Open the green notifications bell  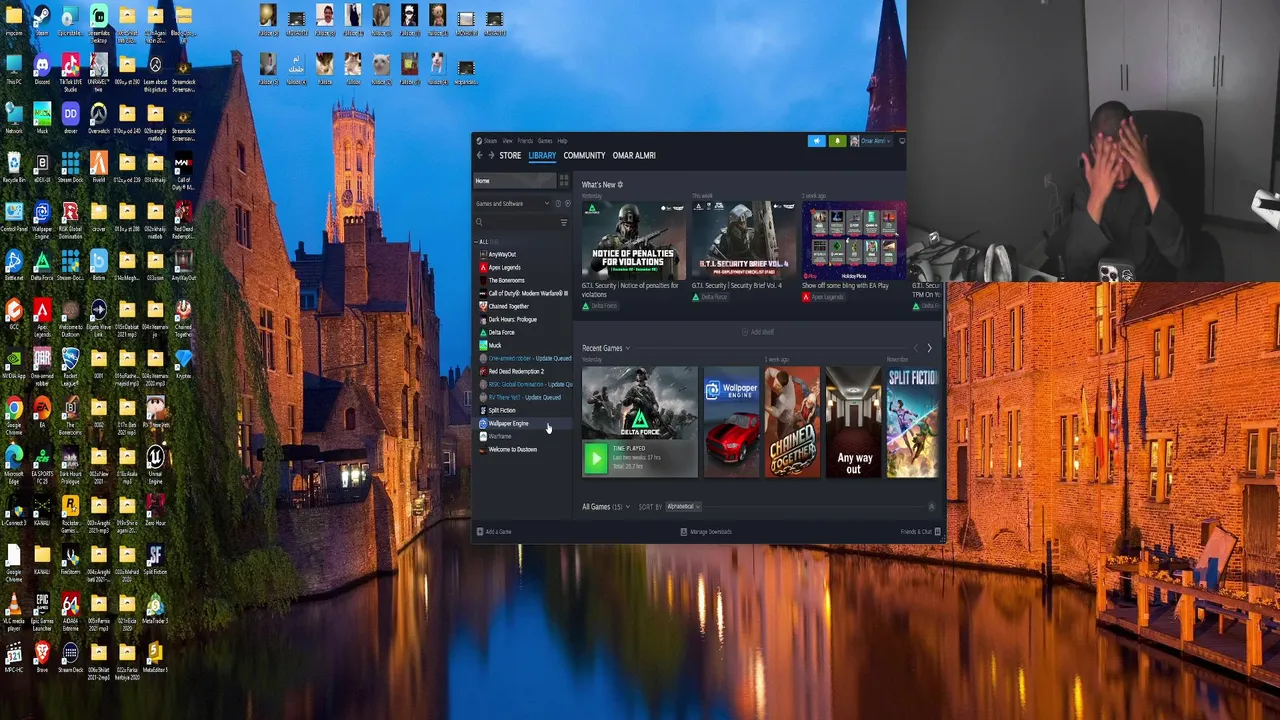837,141
